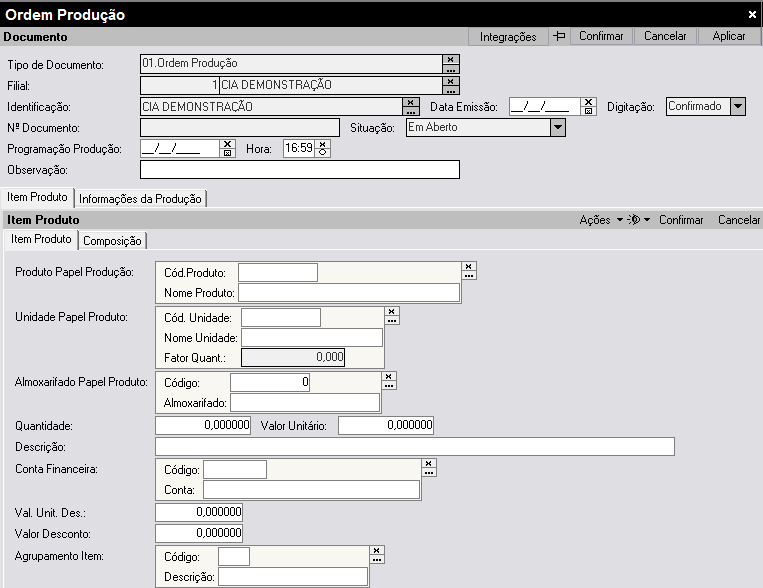Click the Conta name input field

pos(311,489)
